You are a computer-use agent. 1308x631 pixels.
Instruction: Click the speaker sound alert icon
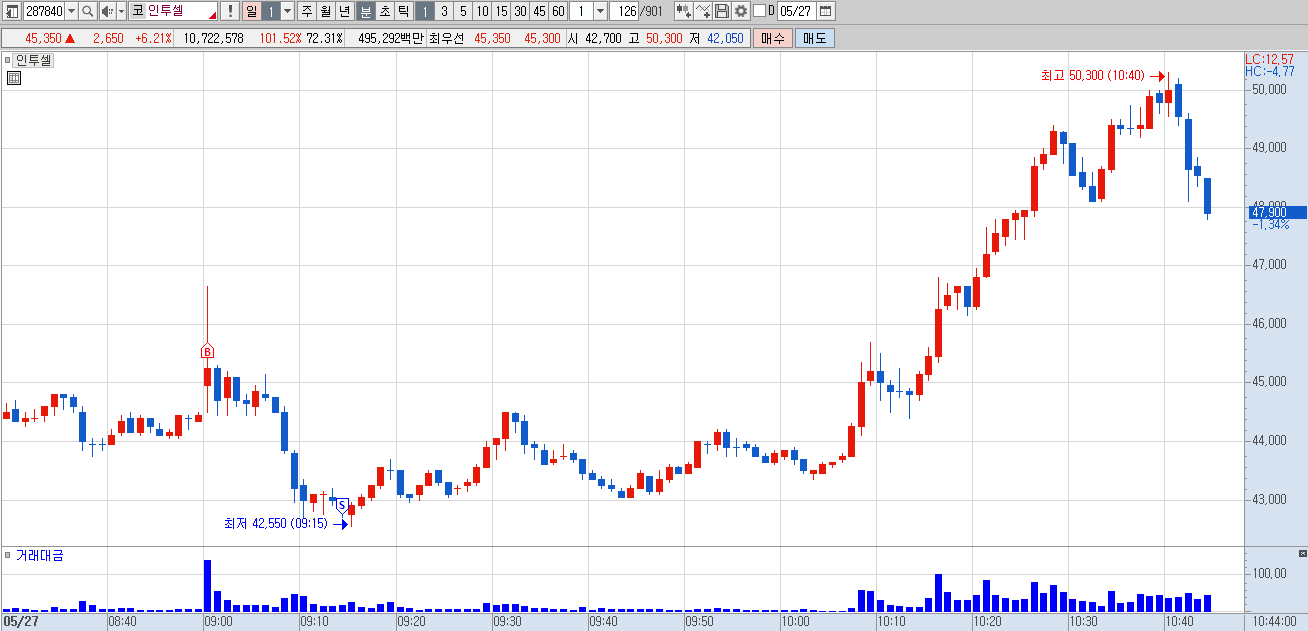point(106,11)
